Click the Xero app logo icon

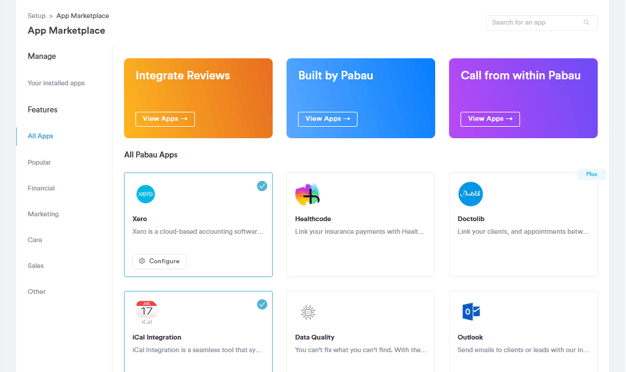pos(145,194)
